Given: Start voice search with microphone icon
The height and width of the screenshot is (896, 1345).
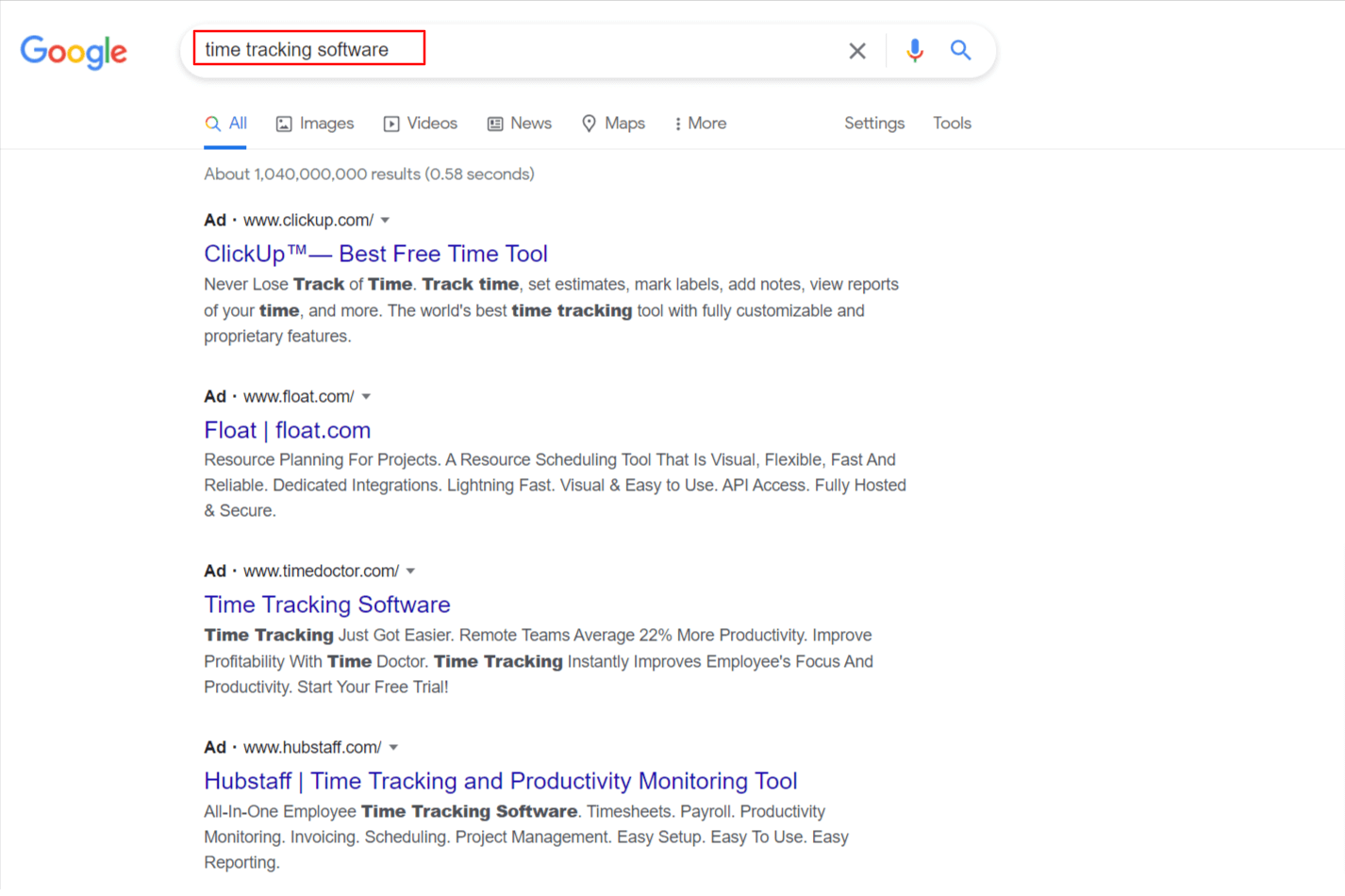Looking at the screenshot, I should click(914, 50).
